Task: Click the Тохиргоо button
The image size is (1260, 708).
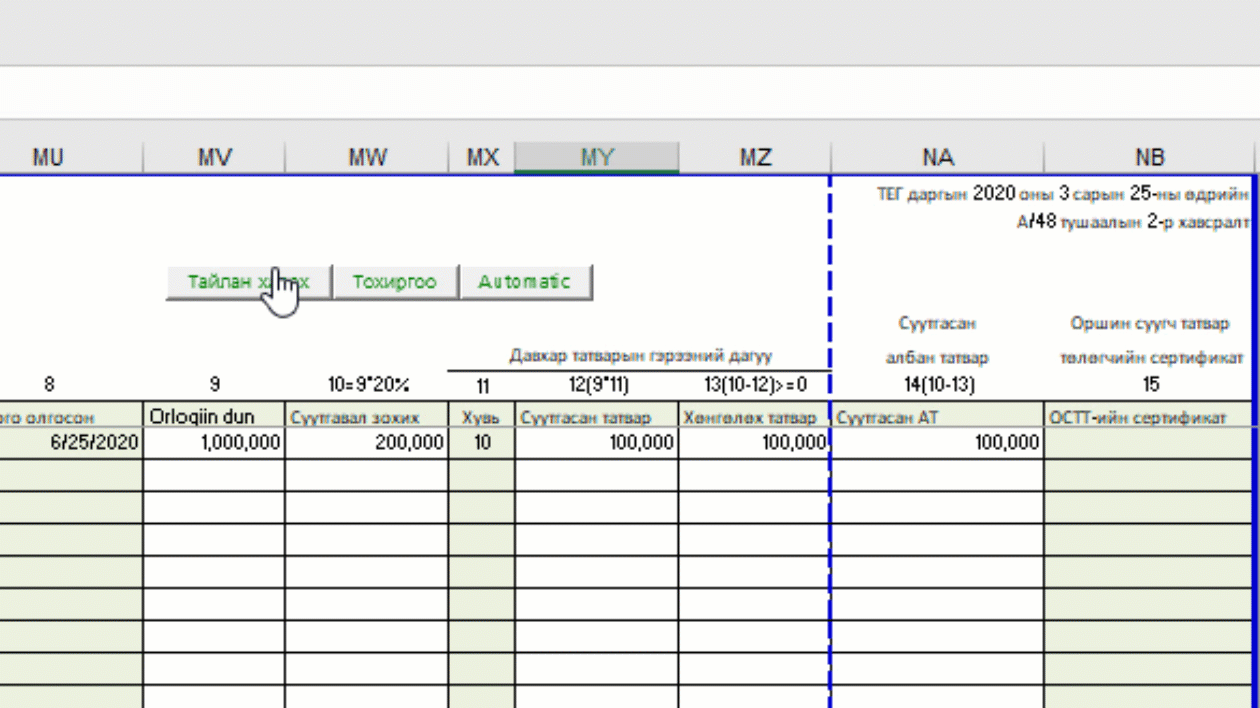Action: pyautogui.click(x=395, y=282)
